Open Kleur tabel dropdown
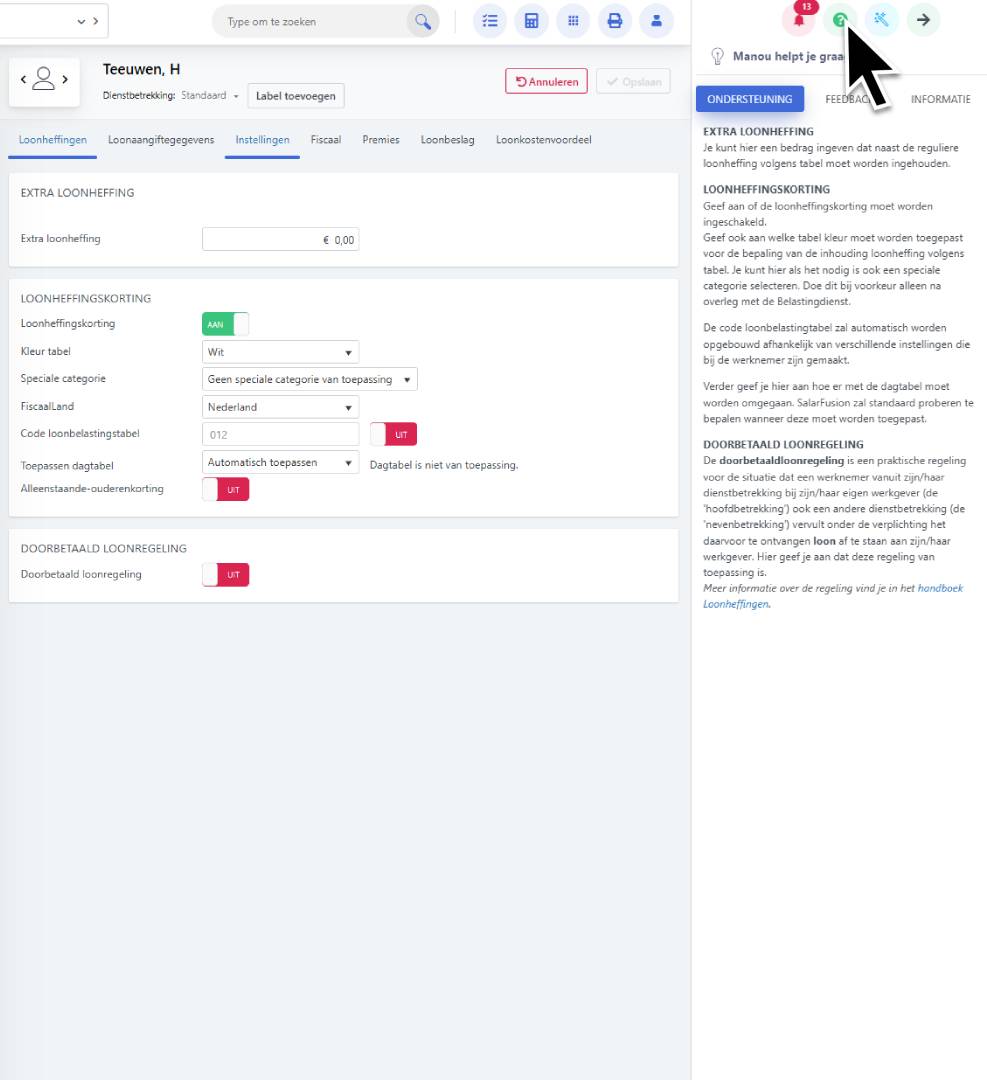The height and width of the screenshot is (1080, 987). coord(280,352)
